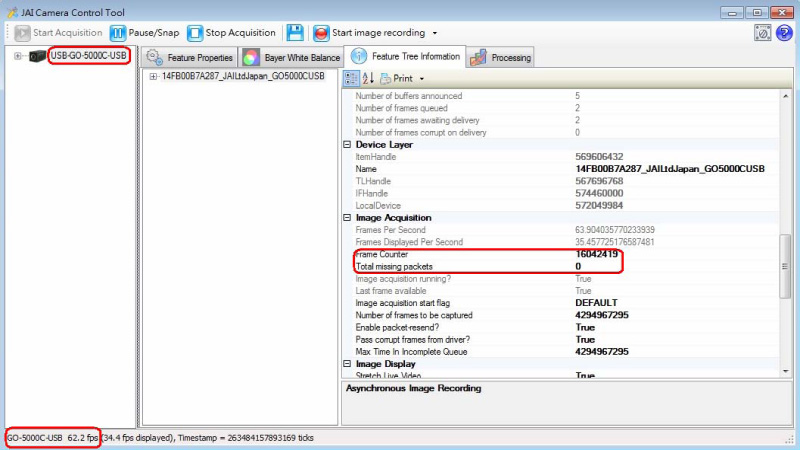
Task: Click the property grid vertical scrollbar thumb
Action: click(x=785, y=265)
